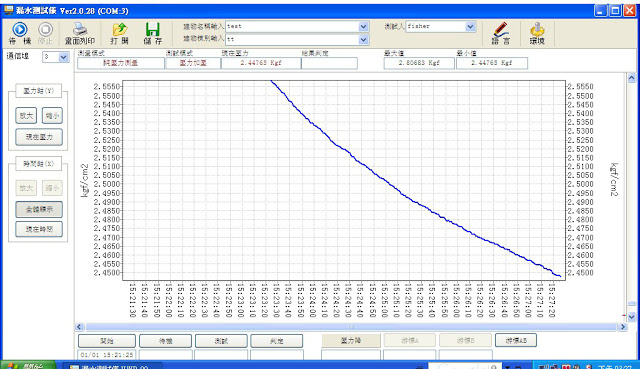Click the vertical scrollbar up arrow
The width and height of the screenshot is (640, 369).
631,78
